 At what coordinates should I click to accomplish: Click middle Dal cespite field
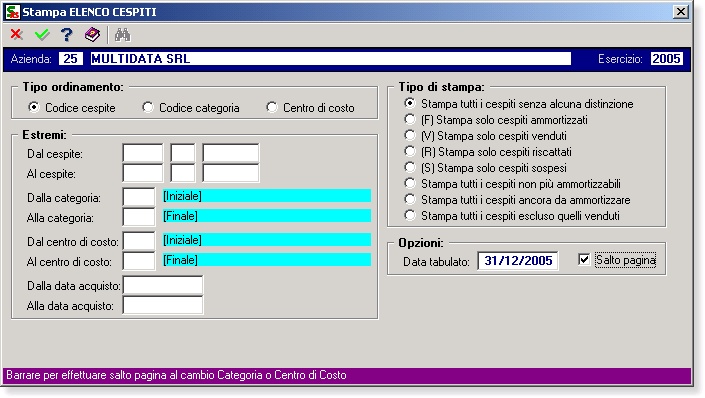click(x=183, y=153)
